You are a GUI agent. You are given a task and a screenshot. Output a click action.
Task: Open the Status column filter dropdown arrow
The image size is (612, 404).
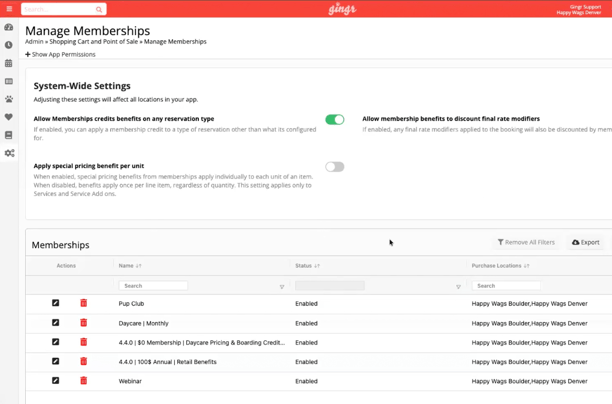click(x=458, y=287)
